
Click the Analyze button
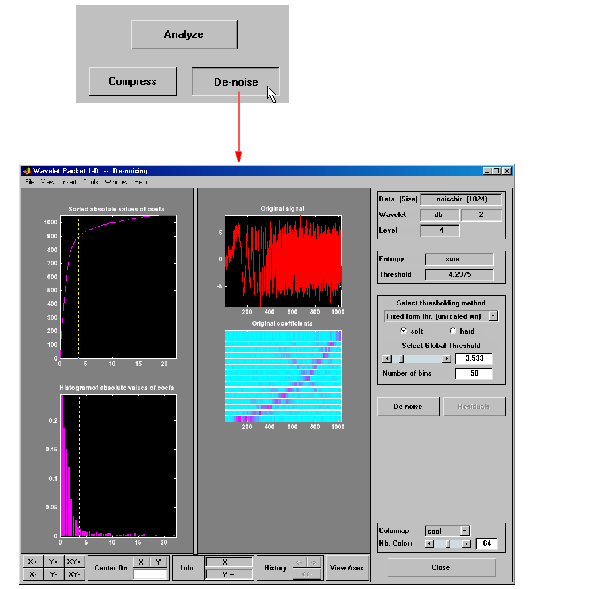point(183,34)
